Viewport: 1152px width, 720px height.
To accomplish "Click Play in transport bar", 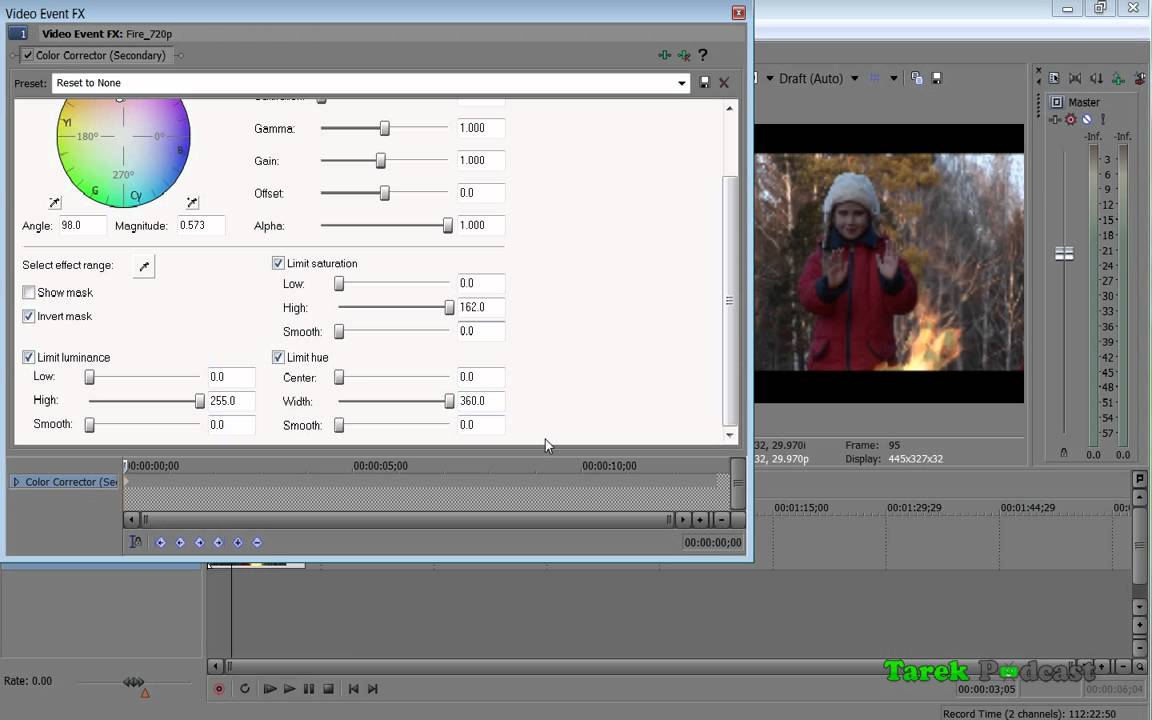I will [289, 689].
